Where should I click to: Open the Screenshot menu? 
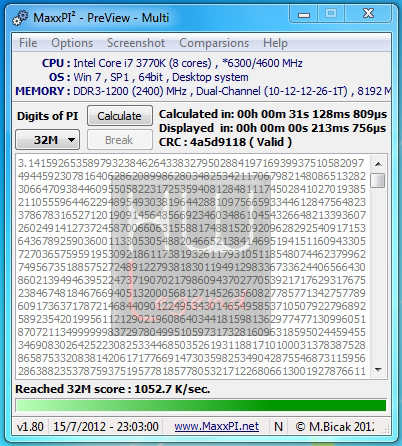click(x=136, y=43)
